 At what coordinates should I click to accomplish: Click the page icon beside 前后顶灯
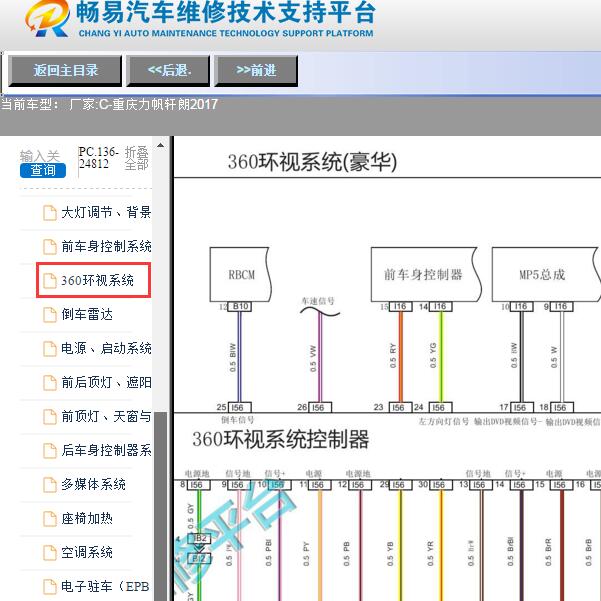pos(49,383)
